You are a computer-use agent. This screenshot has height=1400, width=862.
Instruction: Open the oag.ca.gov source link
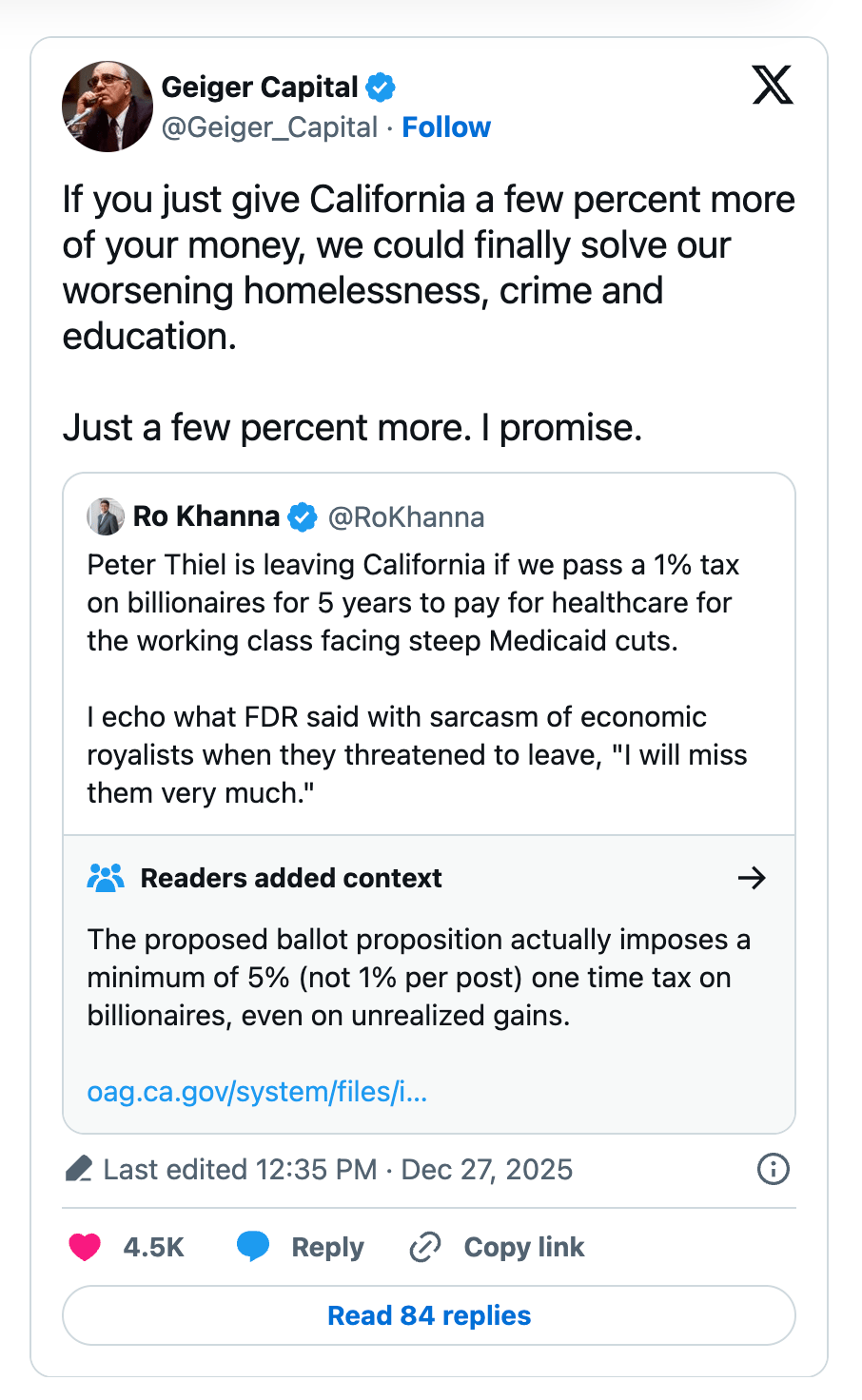[x=257, y=1091]
